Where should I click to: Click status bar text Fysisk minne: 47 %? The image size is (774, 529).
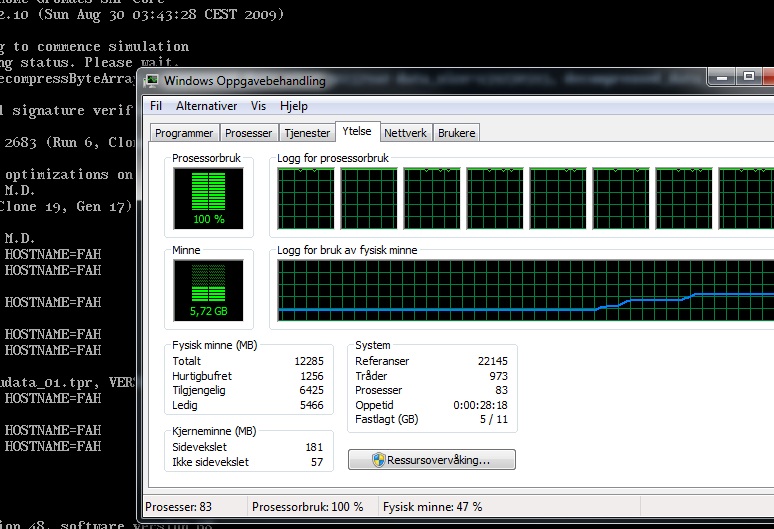click(x=432, y=507)
